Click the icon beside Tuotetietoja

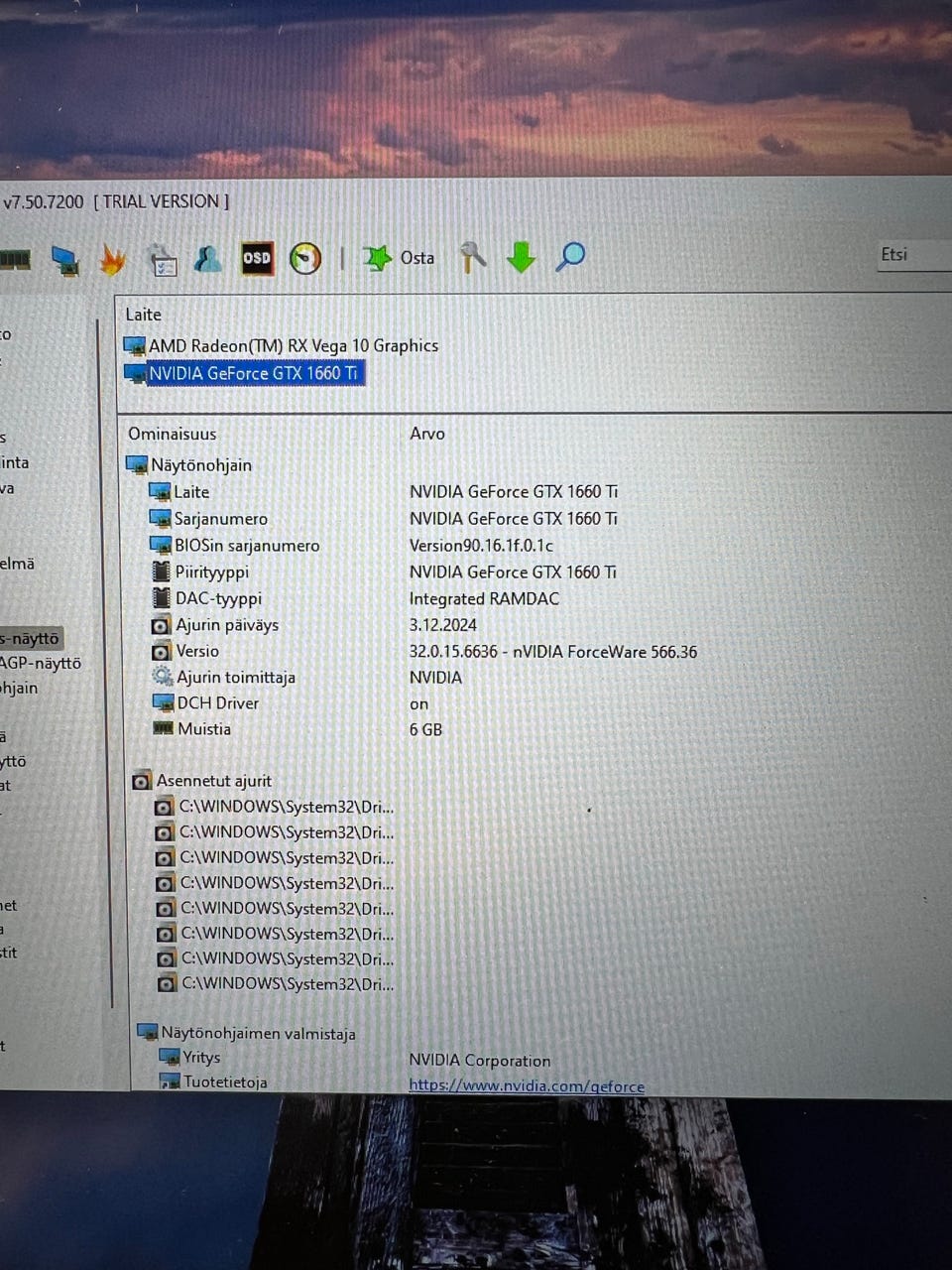[x=170, y=1081]
